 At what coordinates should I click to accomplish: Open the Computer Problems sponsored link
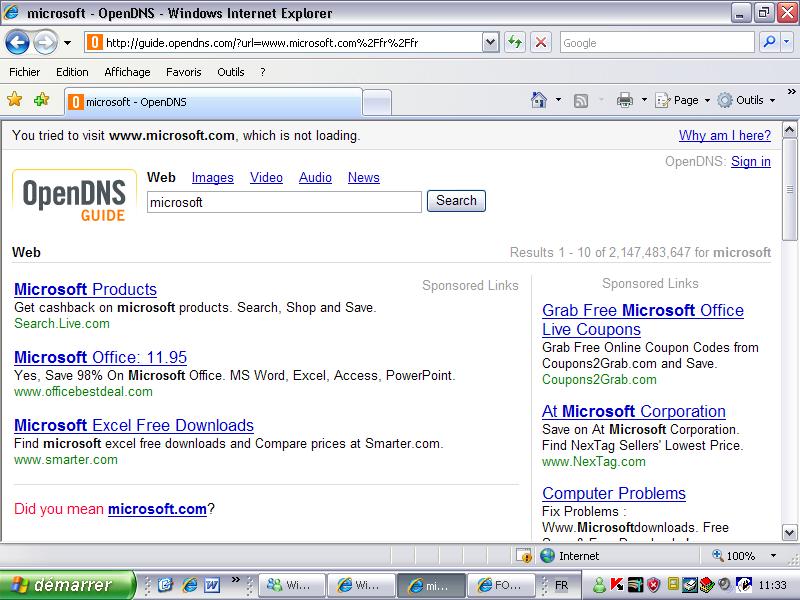click(614, 493)
